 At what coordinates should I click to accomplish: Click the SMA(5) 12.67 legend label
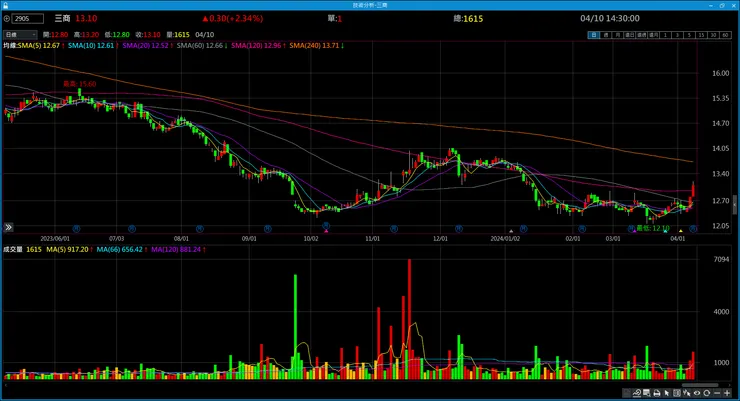pos(39,46)
